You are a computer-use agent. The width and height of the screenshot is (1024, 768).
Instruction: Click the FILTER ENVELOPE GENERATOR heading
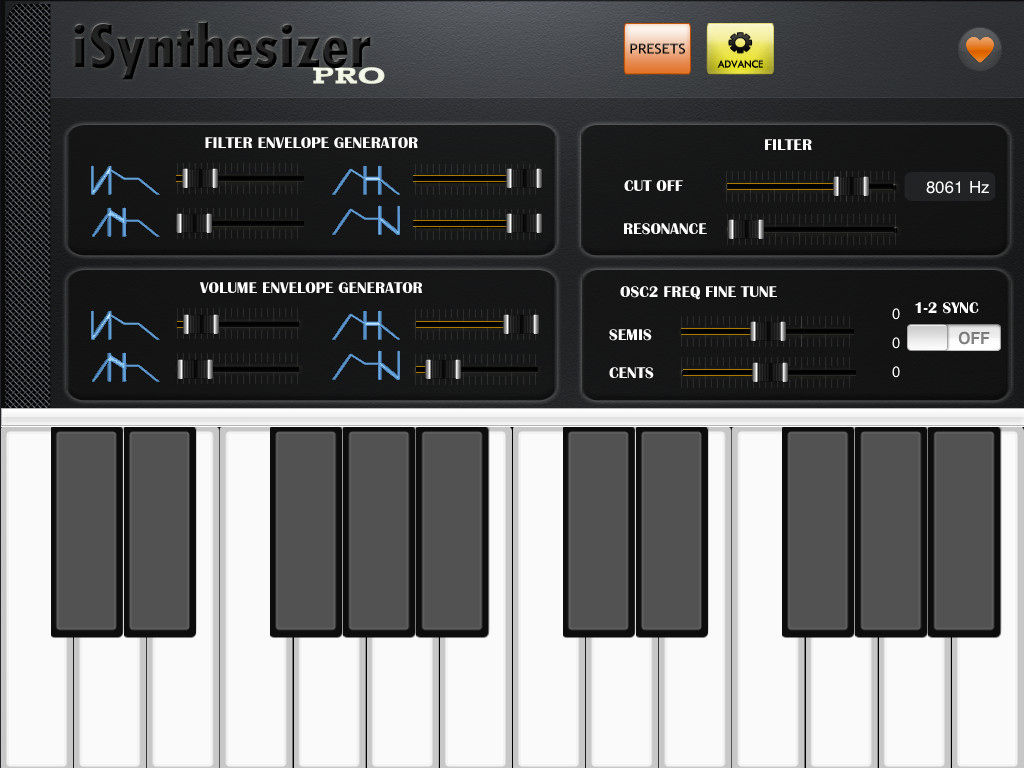tap(311, 143)
